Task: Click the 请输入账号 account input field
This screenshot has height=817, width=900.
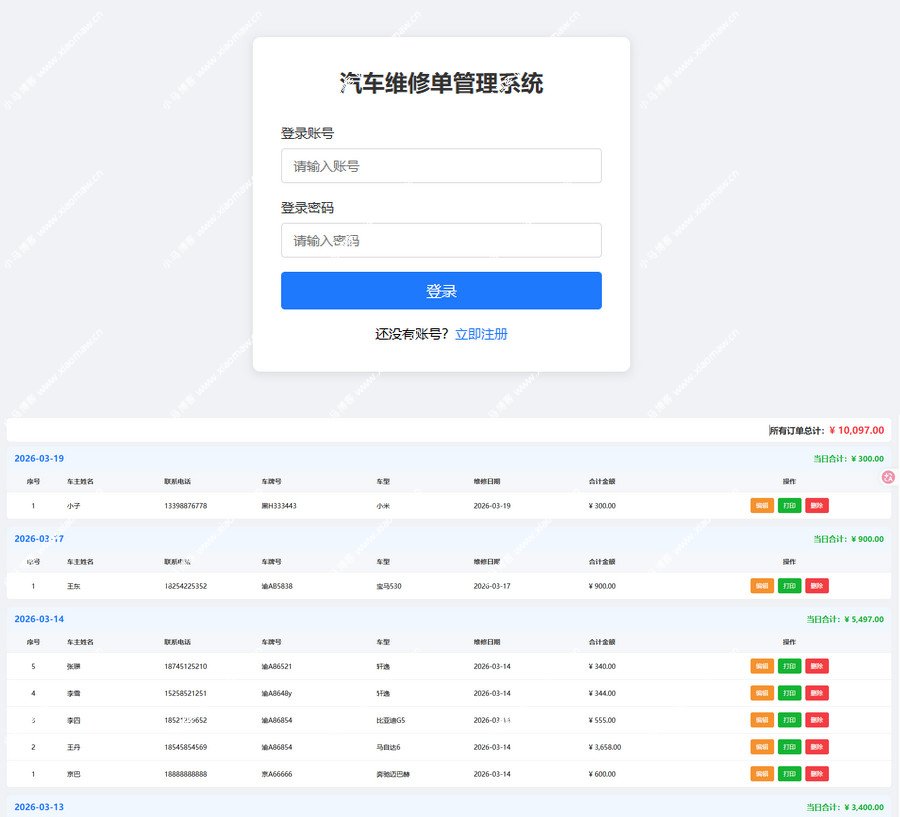Action: click(441, 165)
